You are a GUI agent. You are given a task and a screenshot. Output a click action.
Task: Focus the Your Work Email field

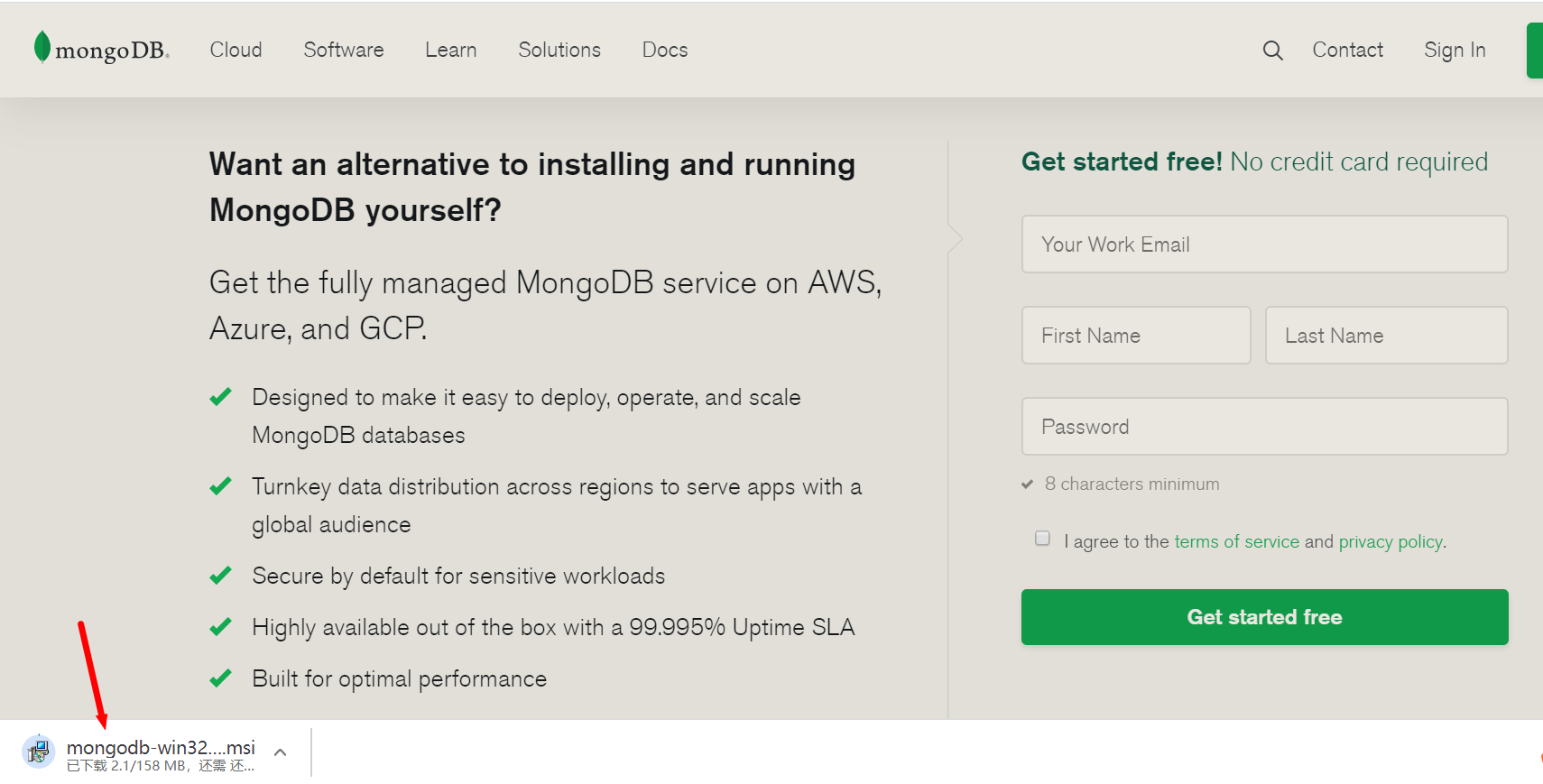coord(1264,244)
